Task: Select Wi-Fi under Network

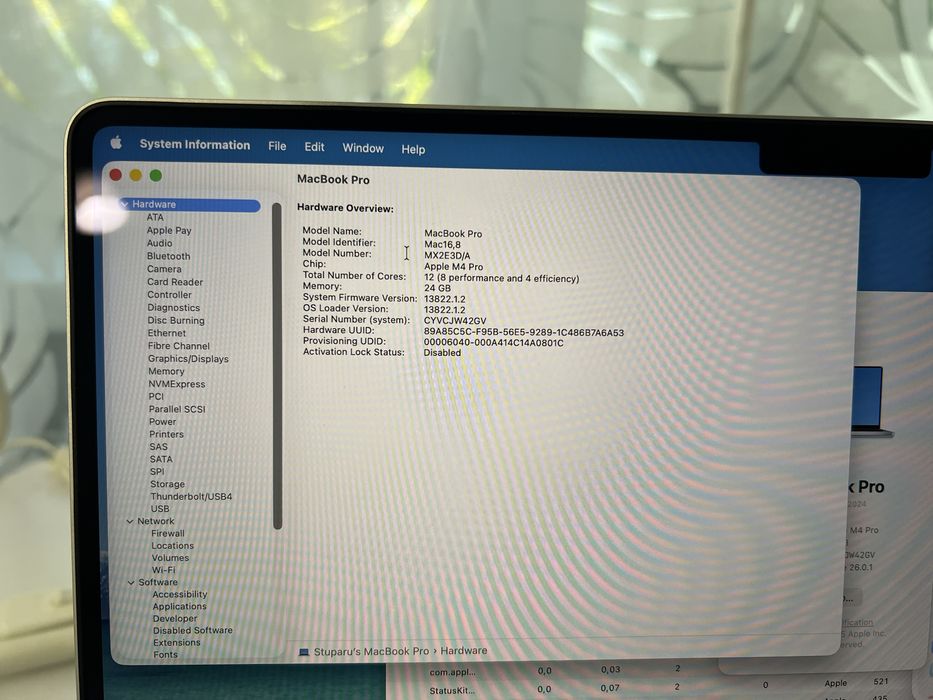Action: click(164, 570)
